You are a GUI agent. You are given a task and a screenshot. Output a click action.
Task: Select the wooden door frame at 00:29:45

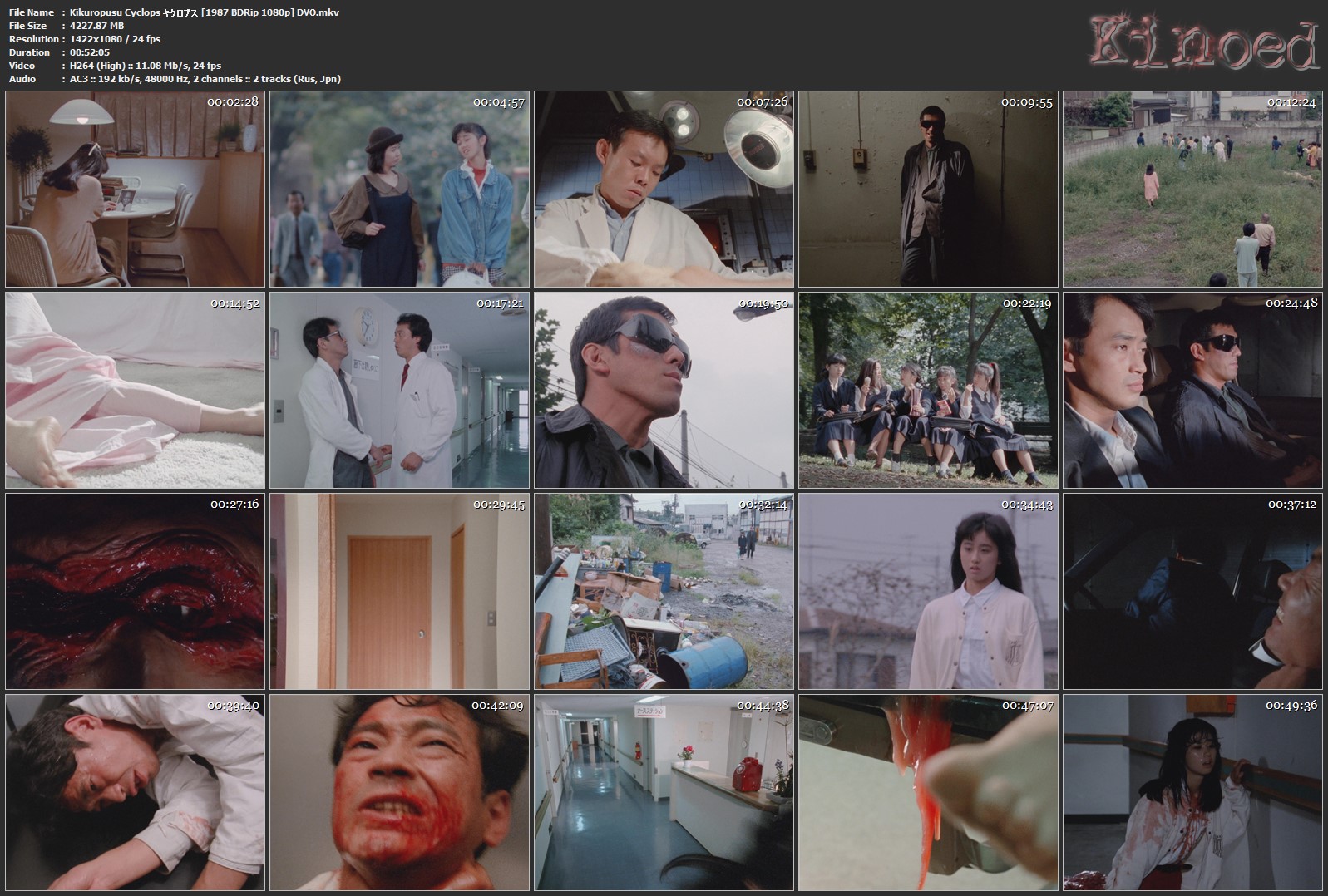pos(399,592)
